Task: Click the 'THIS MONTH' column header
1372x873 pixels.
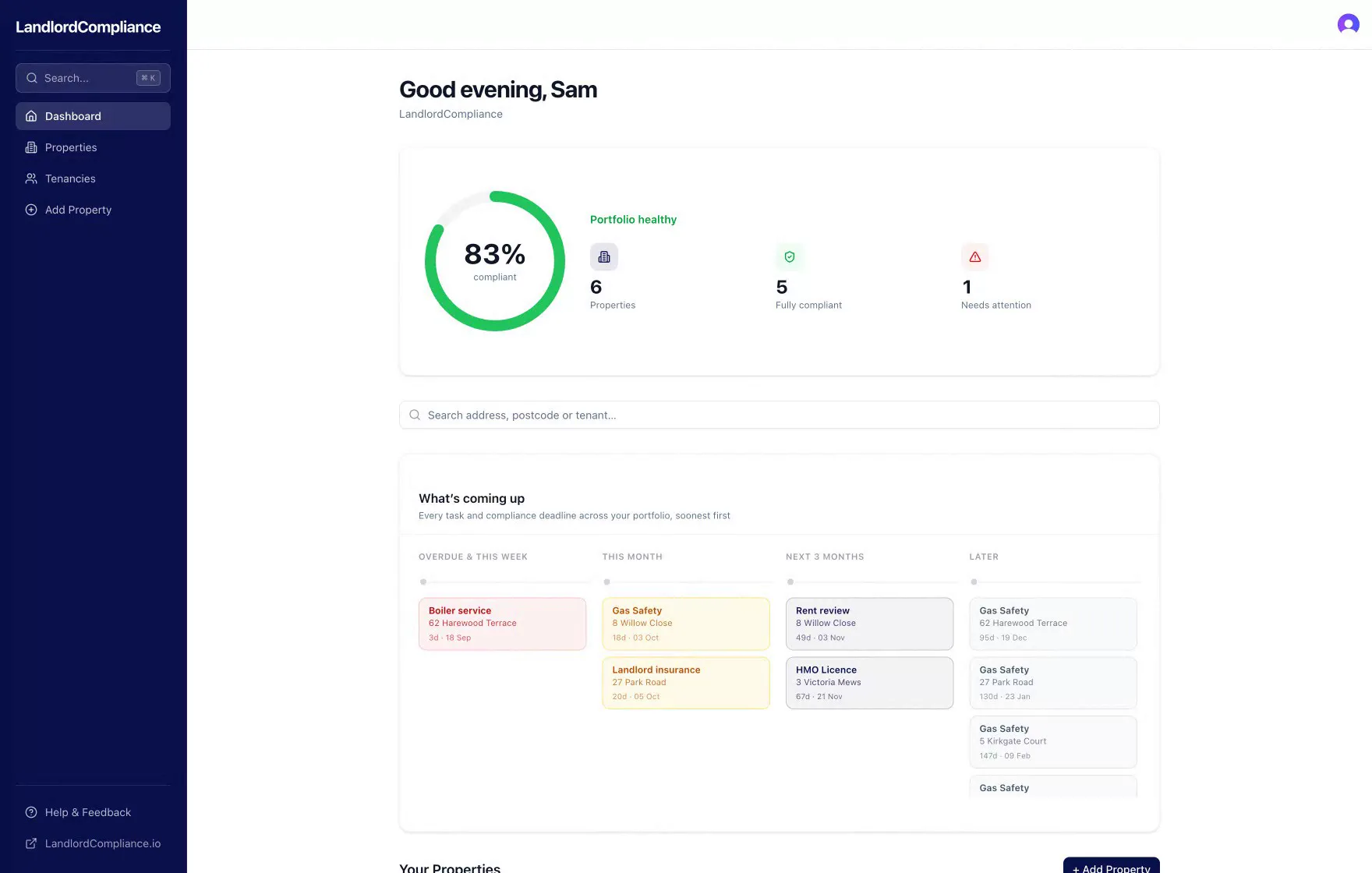Action: point(632,557)
